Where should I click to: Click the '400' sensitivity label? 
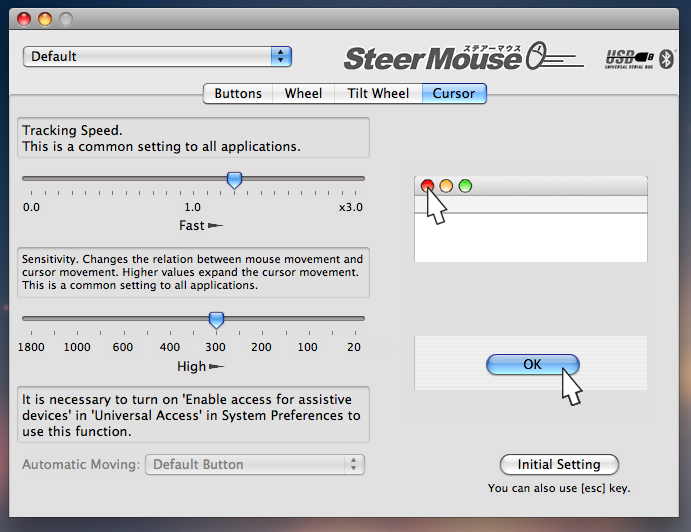(x=170, y=347)
